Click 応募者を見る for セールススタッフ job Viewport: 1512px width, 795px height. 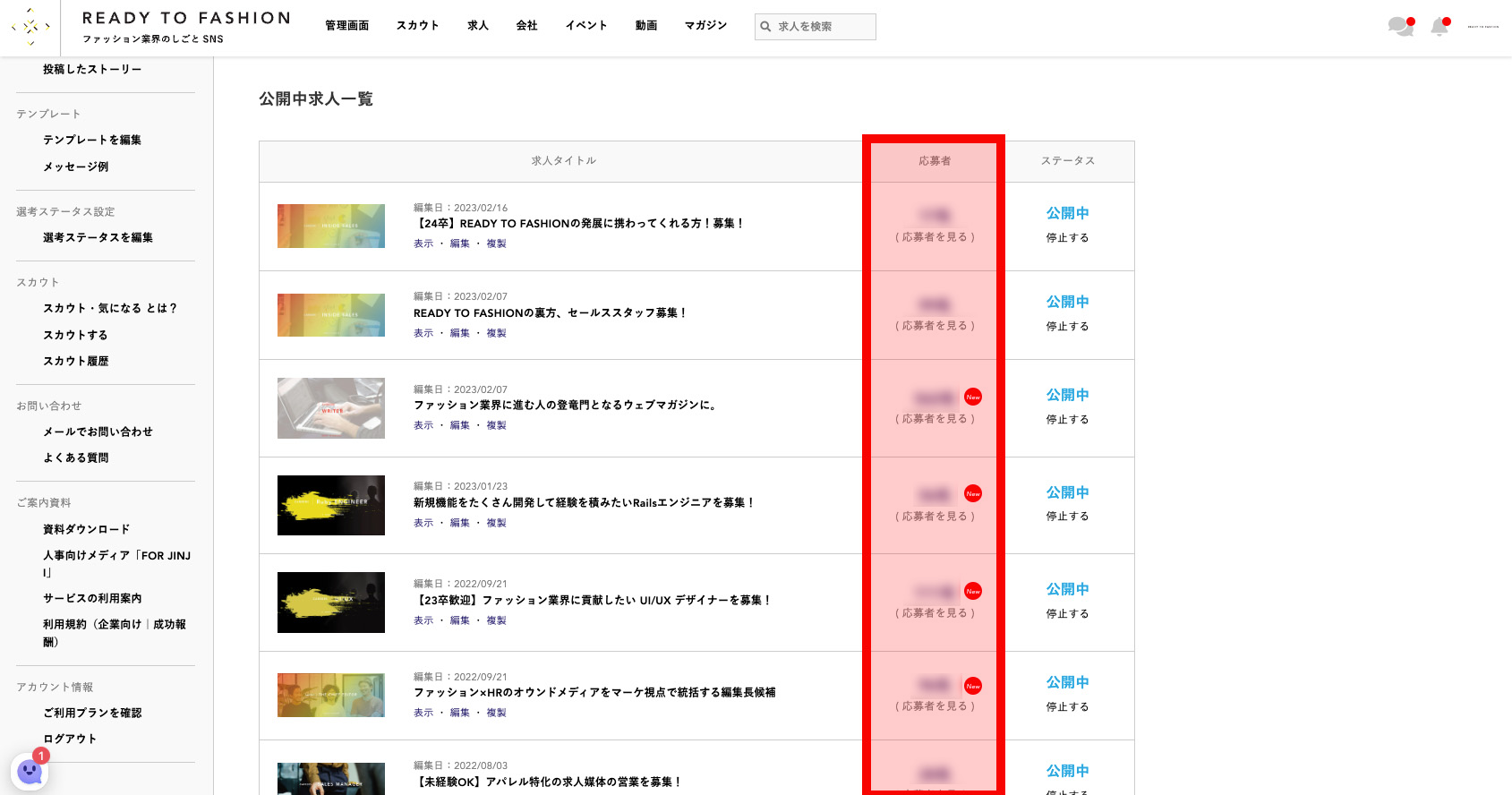click(x=935, y=326)
